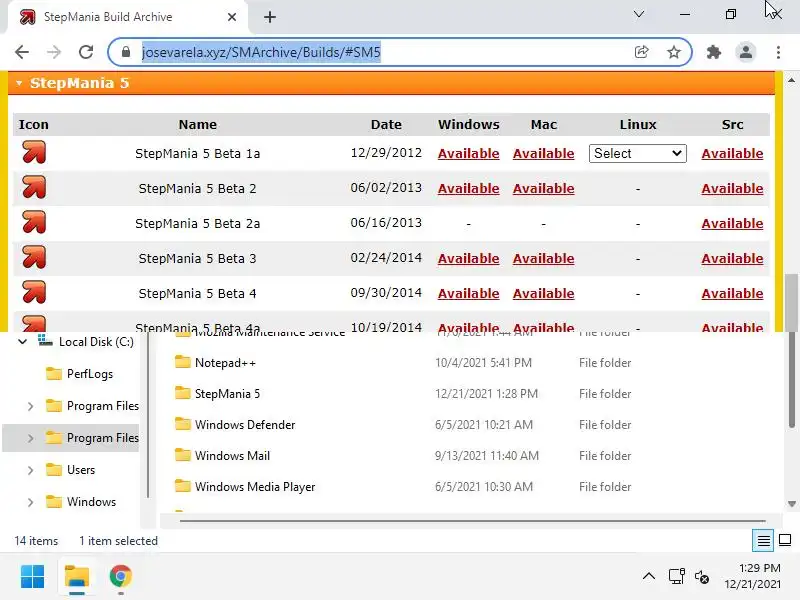Expand the Users tree node

coord(30,470)
